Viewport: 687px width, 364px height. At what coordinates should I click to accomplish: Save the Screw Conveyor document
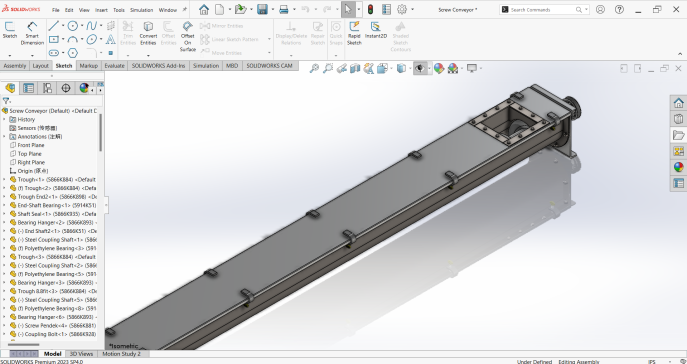pos(262,9)
